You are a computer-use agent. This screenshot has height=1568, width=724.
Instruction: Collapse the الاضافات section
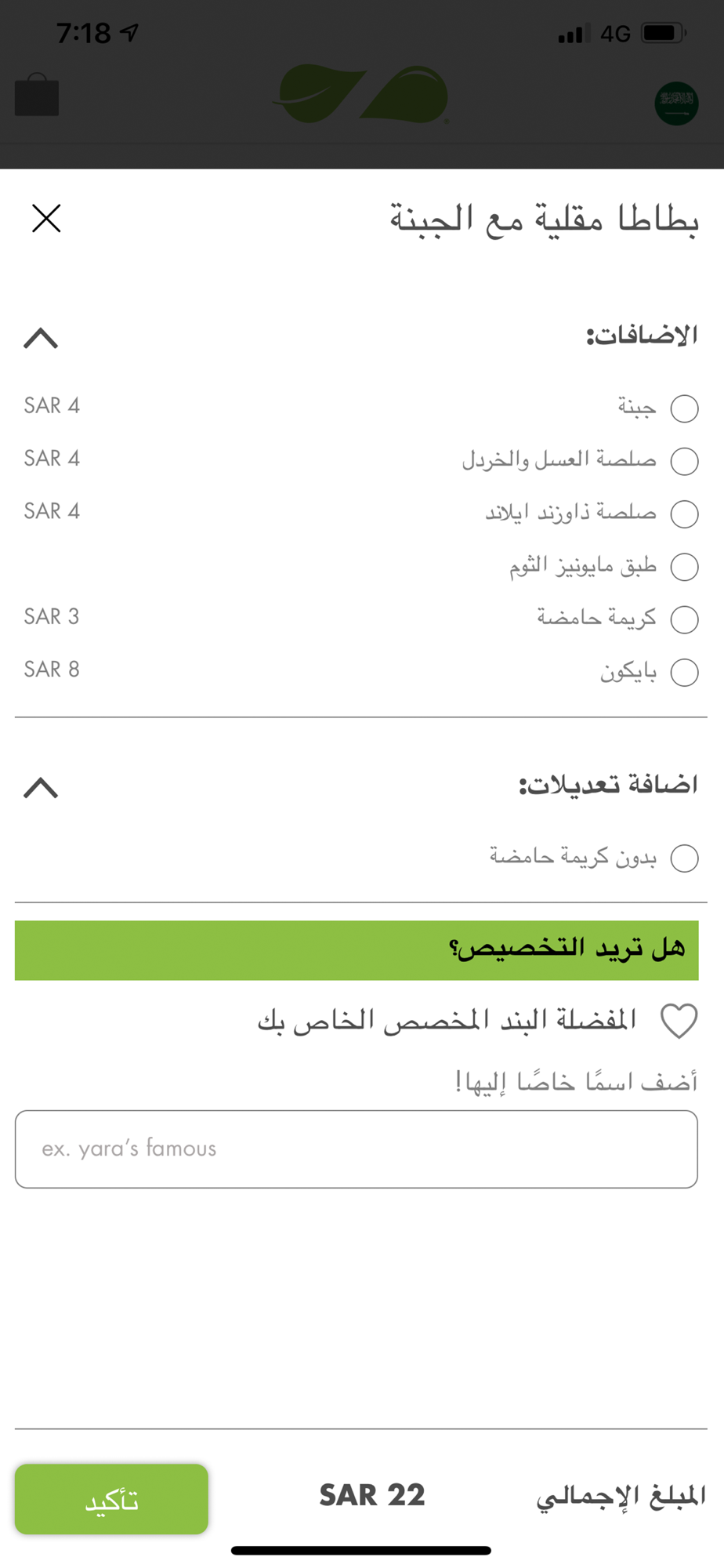click(x=41, y=339)
